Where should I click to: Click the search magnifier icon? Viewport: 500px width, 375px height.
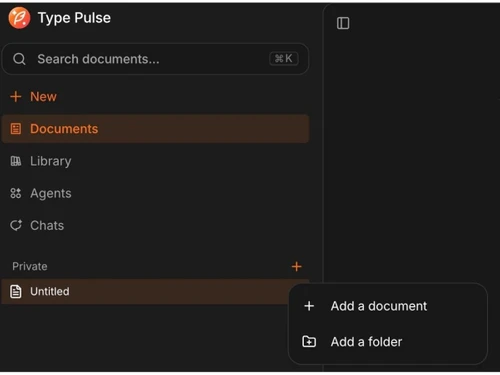coord(19,59)
